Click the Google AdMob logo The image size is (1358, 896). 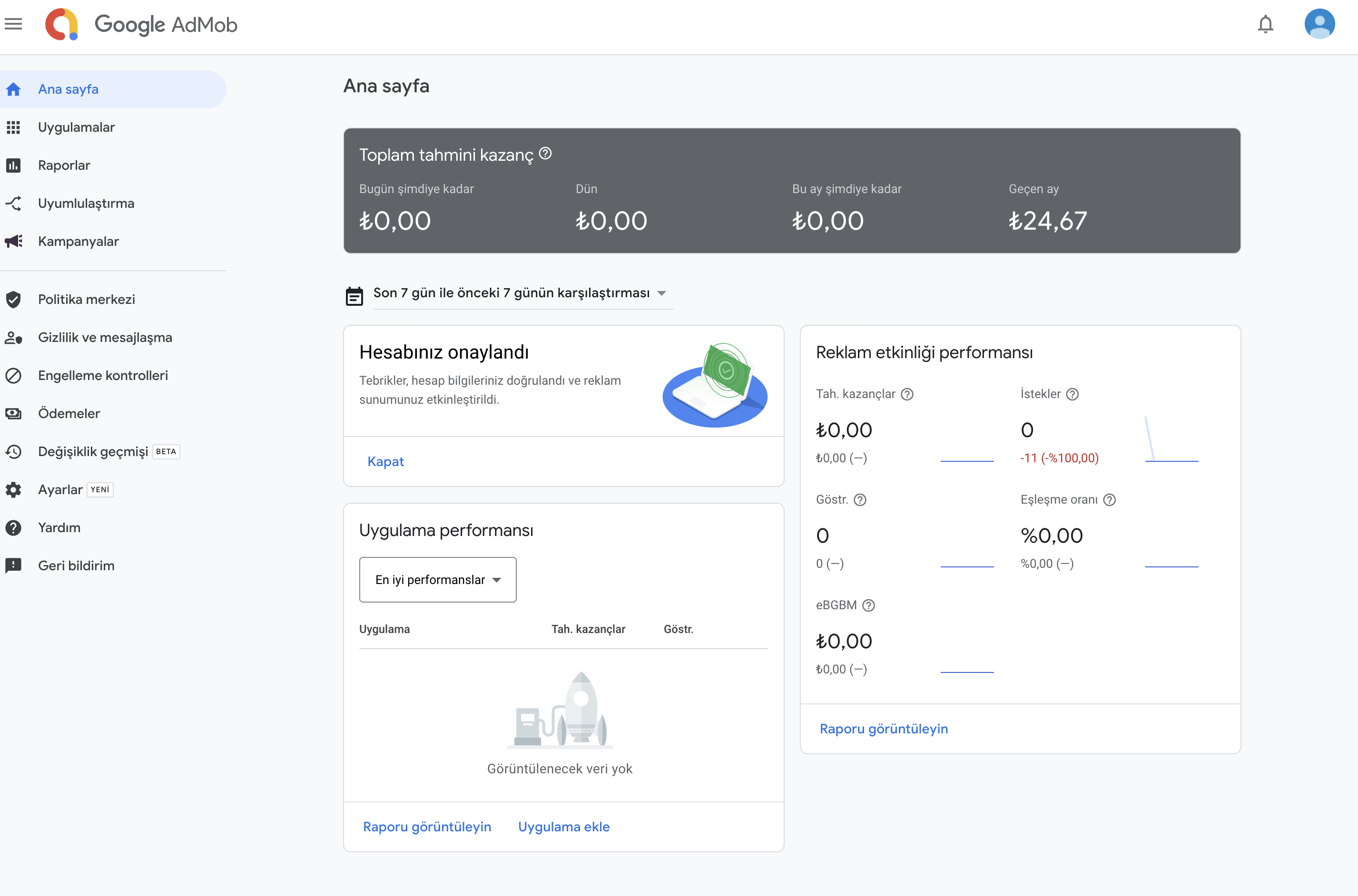tap(140, 25)
